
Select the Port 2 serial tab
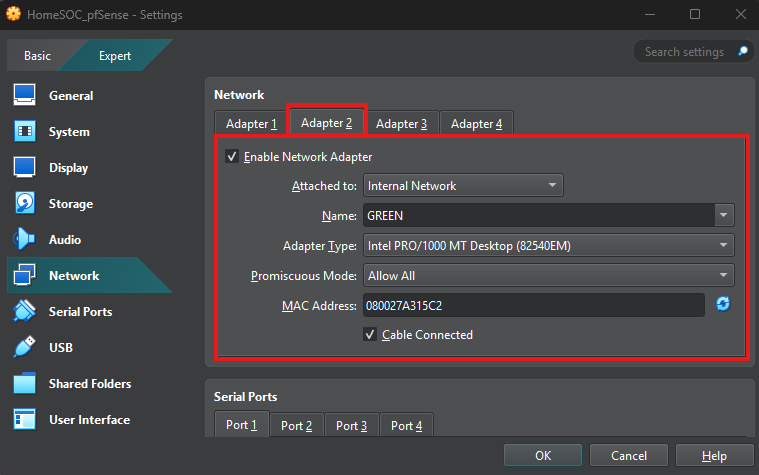pyautogui.click(x=296, y=426)
